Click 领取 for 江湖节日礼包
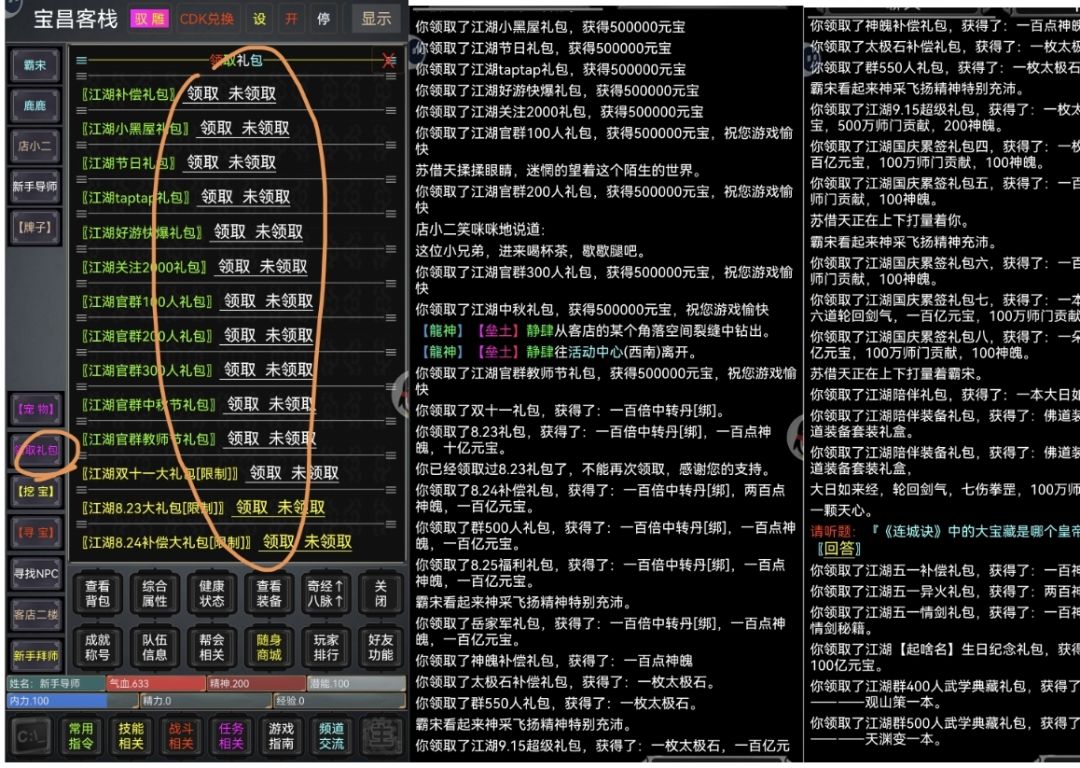This screenshot has width=1080, height=768. pos(202,163)
